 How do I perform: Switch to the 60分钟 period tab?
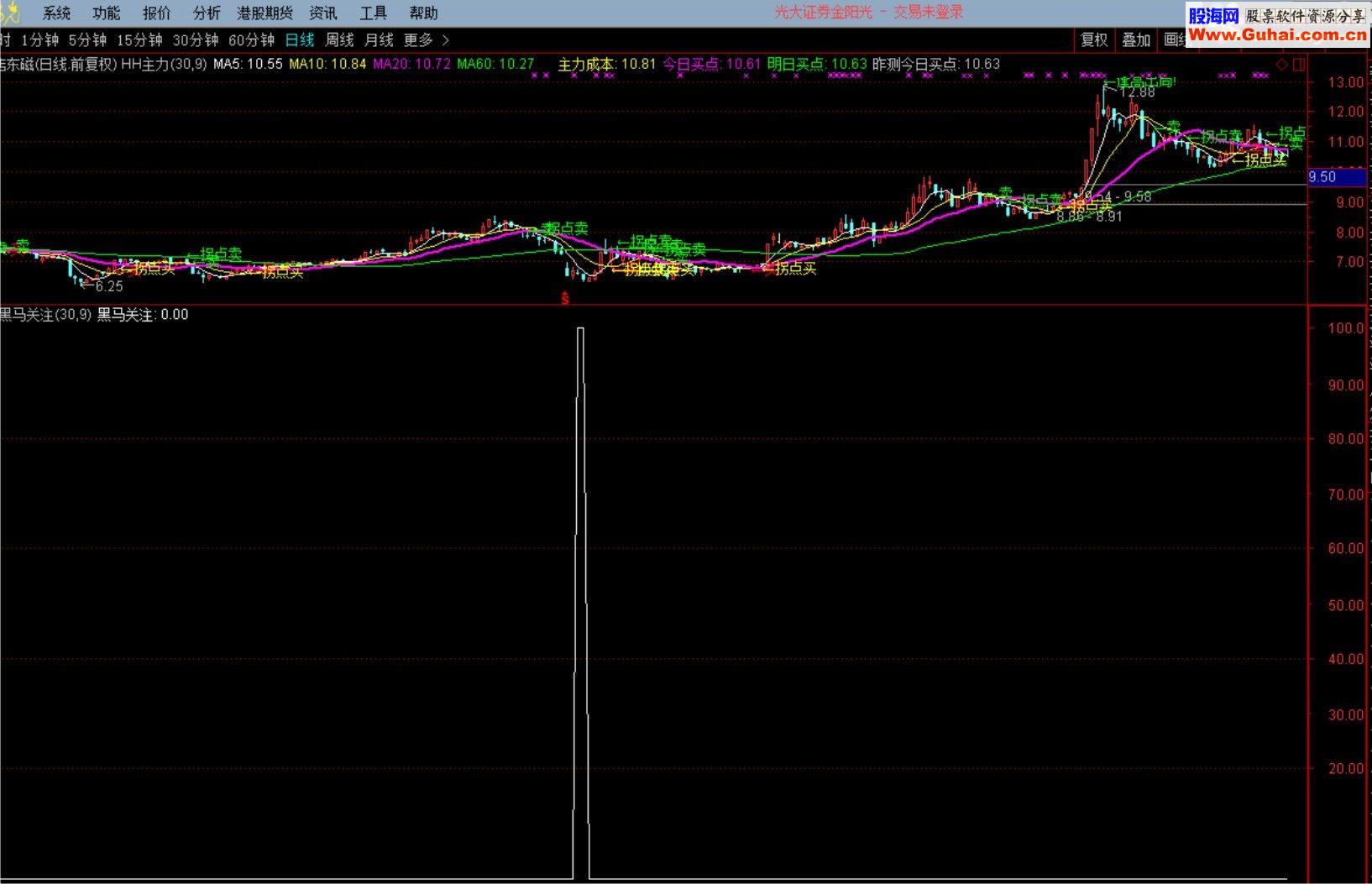click(252, 39)
